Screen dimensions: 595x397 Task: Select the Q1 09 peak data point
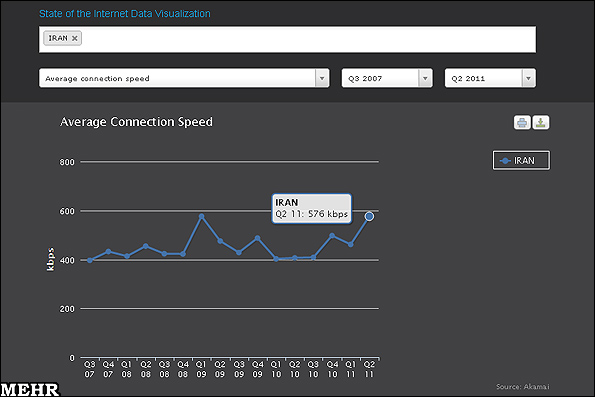tap(201, 216)
